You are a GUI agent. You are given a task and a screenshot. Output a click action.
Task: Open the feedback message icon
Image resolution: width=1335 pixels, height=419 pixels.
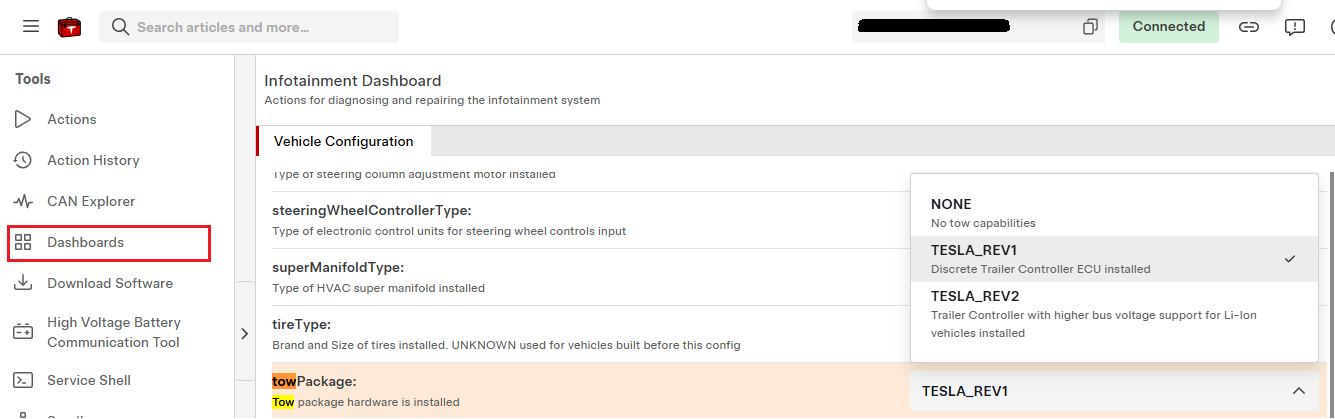pos(1295,27)
